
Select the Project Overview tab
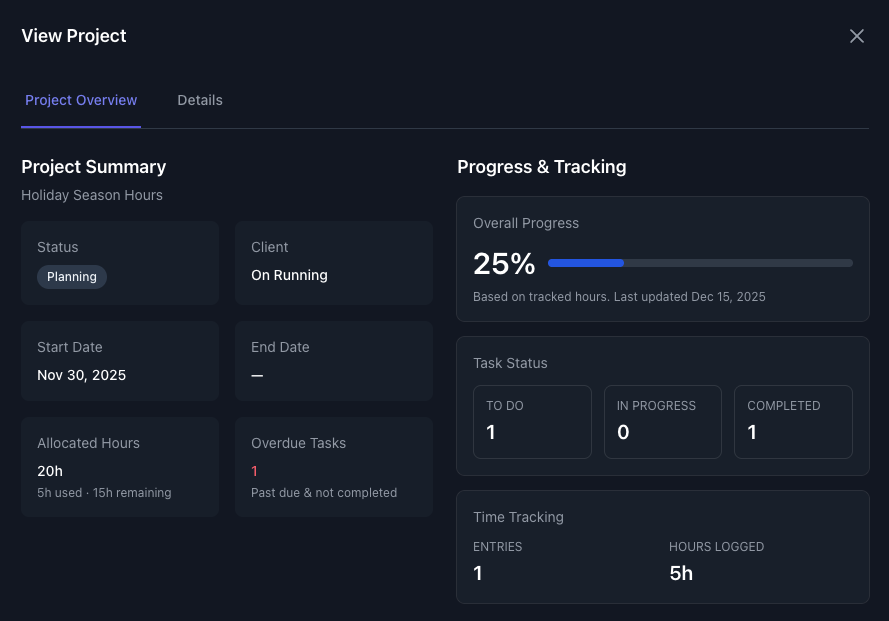pos(81,100)
